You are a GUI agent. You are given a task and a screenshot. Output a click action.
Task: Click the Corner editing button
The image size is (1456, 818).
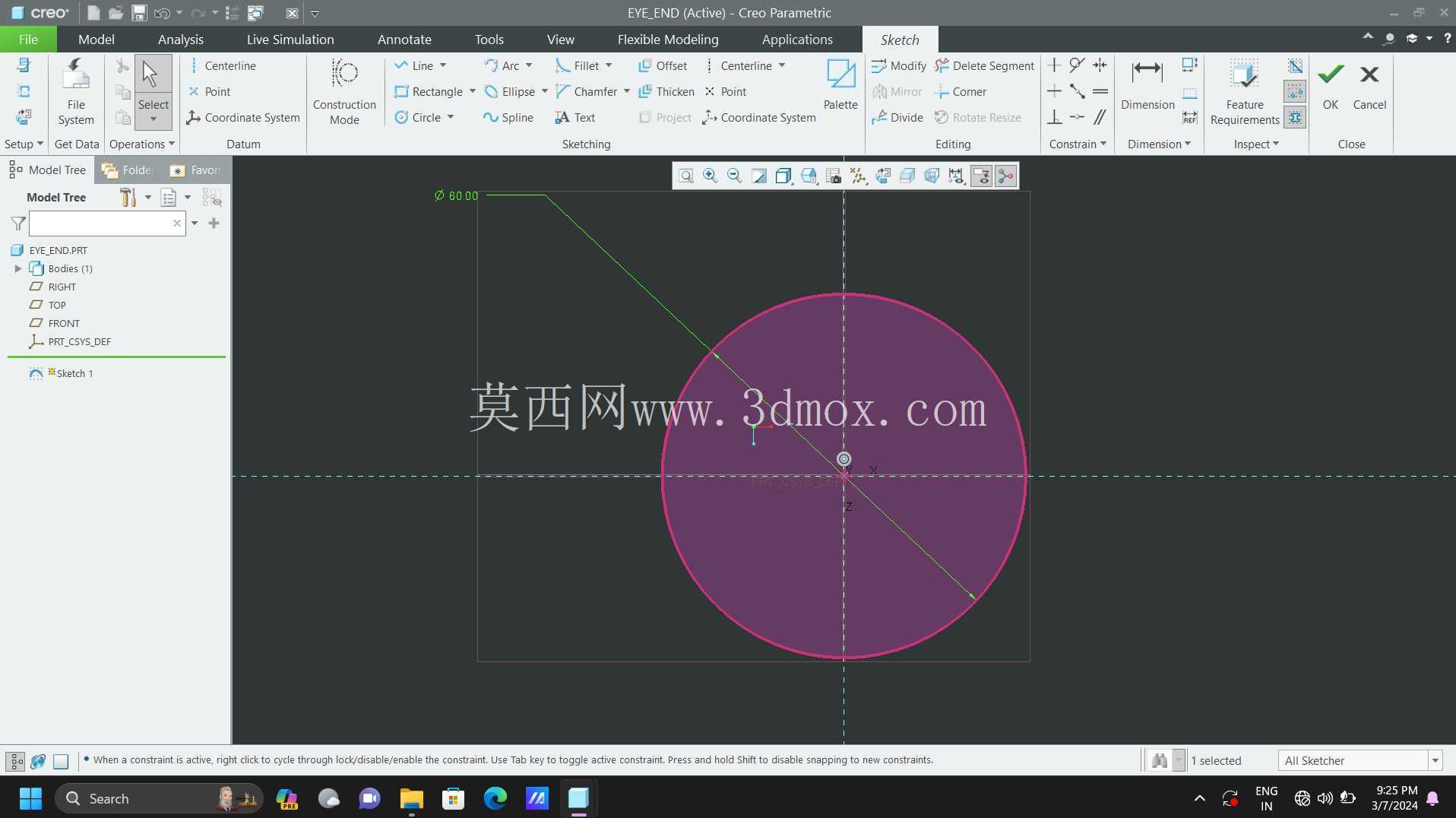pos(961,91)
